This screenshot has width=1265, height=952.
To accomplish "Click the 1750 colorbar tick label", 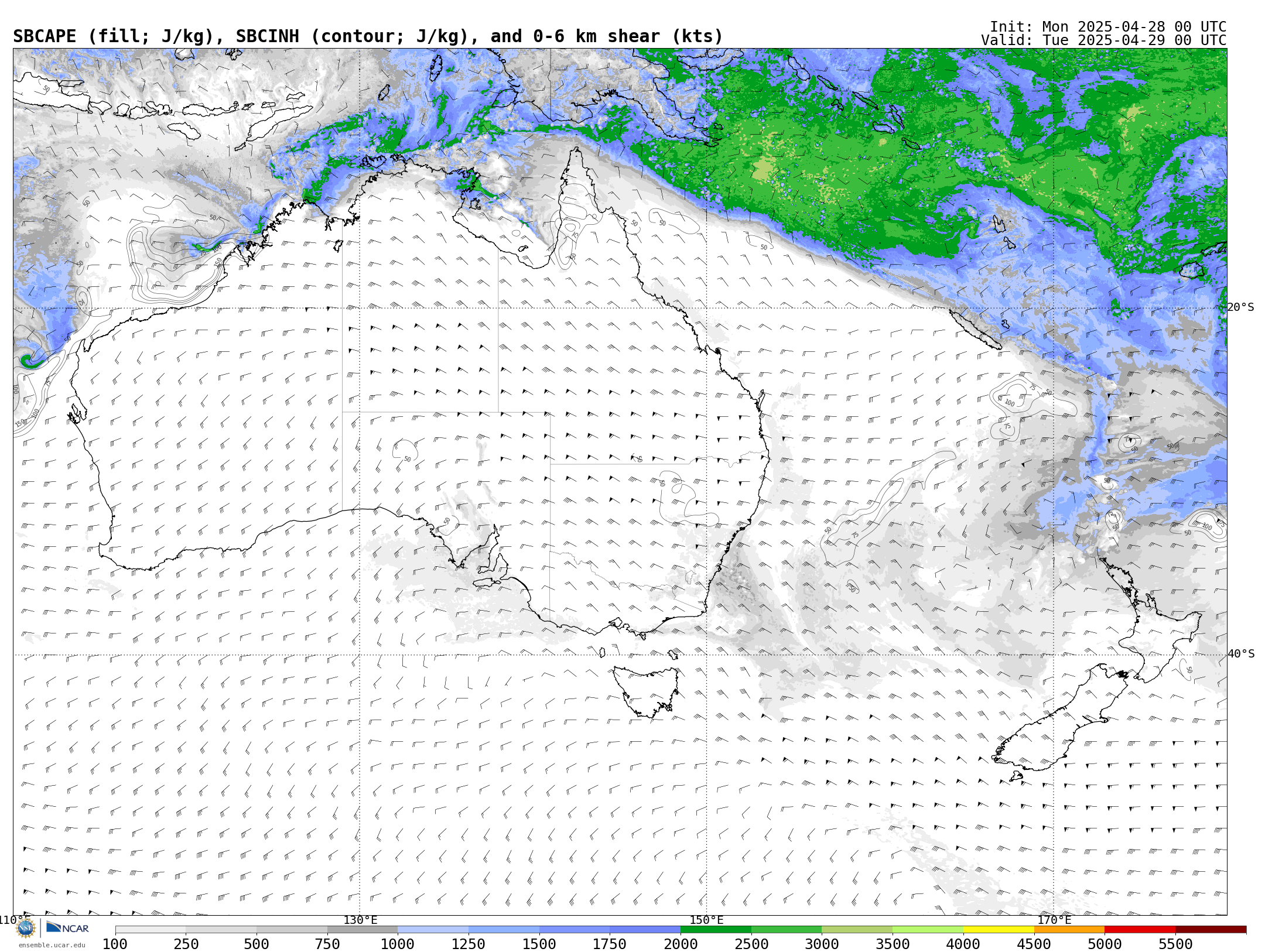I will coord(610,944).
